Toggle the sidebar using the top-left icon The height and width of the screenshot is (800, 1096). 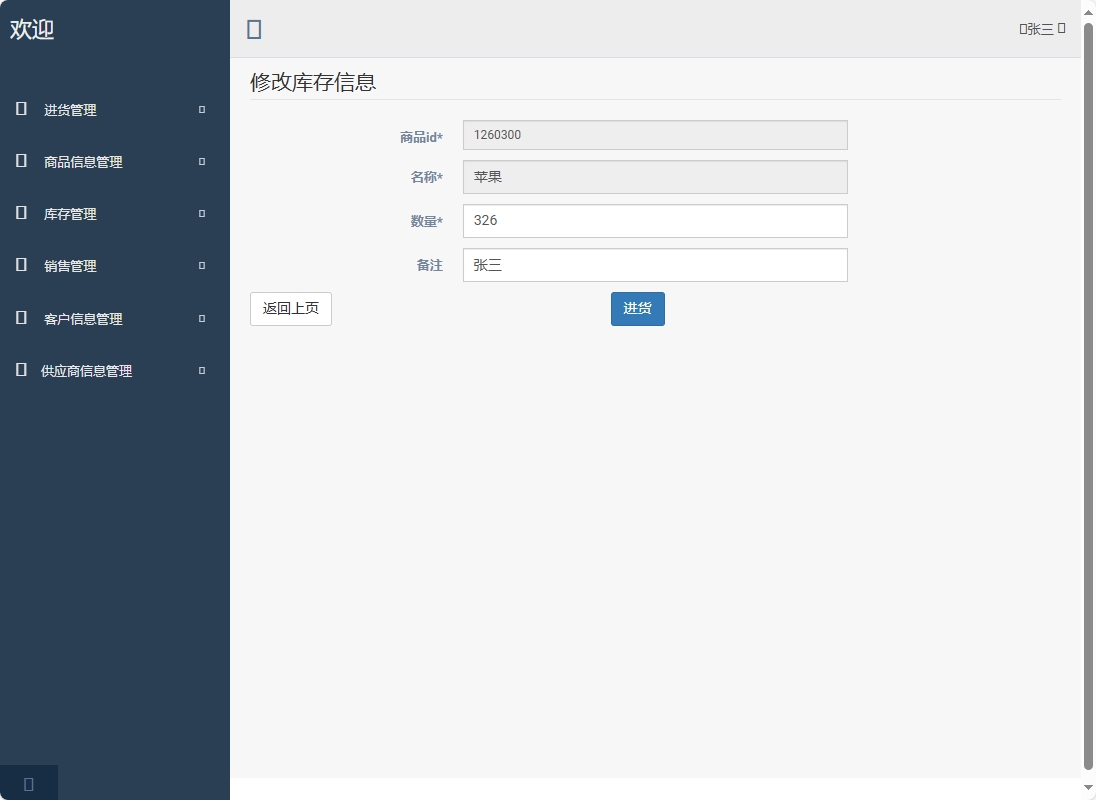pyautogui.click(x=254, y=29)
